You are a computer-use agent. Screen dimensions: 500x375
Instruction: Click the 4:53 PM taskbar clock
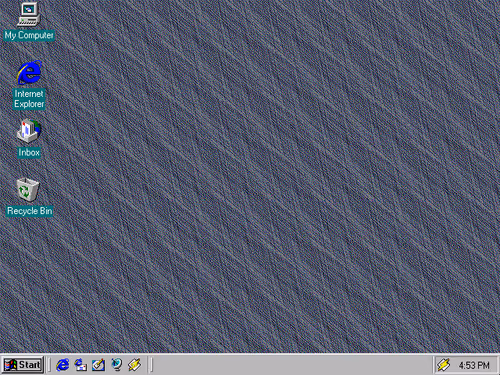[x=474, y=365]
